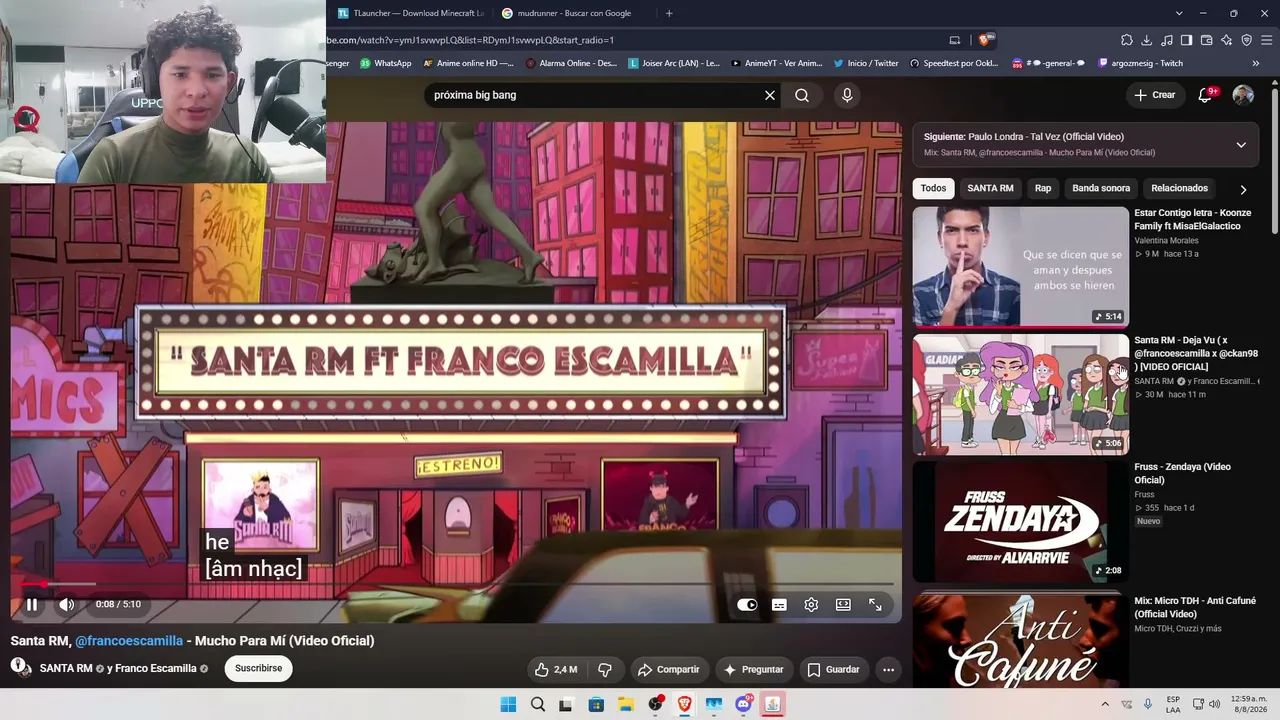Expand the mix playlist panel
Viewport: 1280px width, 720px height.
point(1241,144)
